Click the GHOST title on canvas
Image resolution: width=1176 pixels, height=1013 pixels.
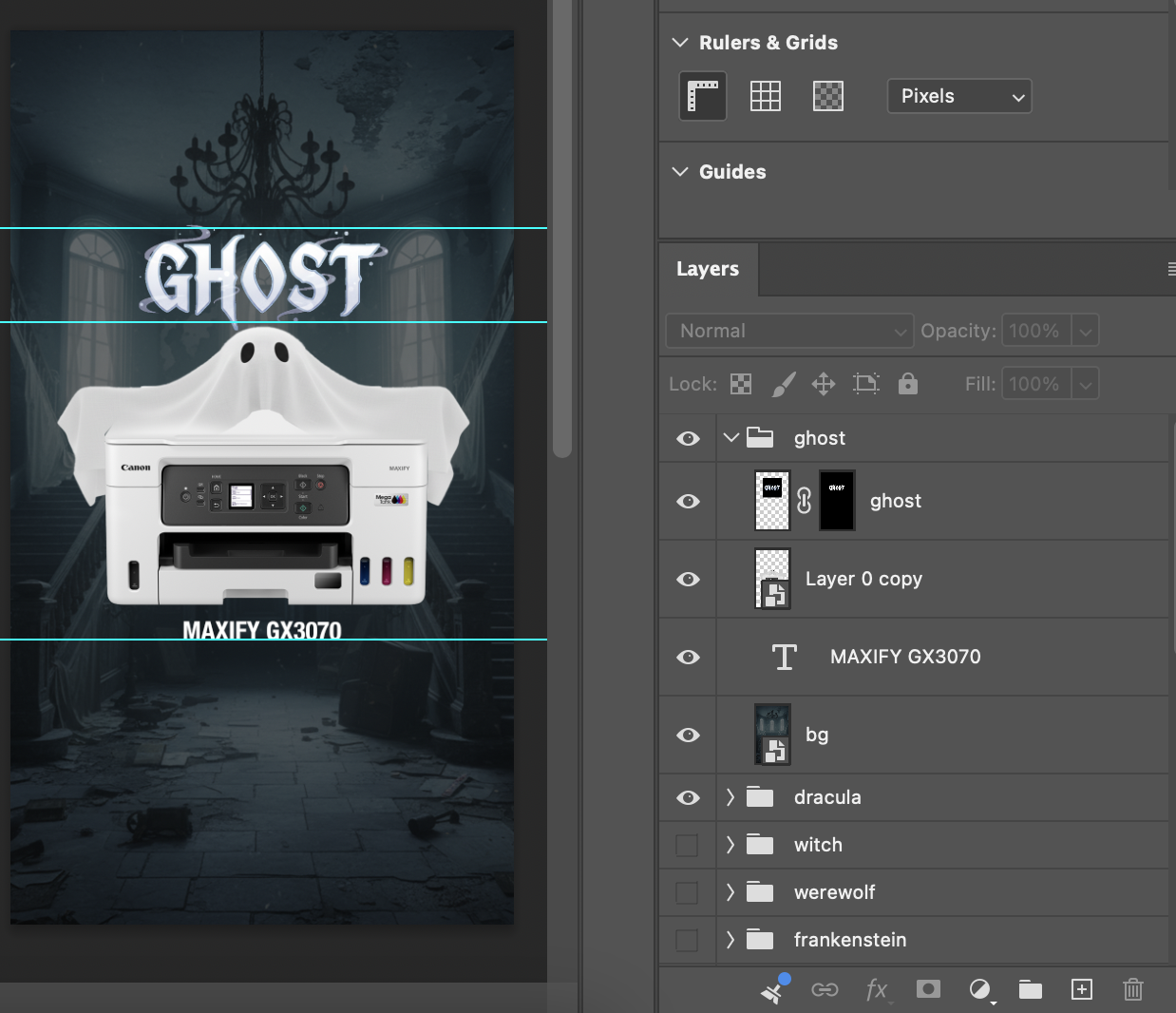click(263, 277)
